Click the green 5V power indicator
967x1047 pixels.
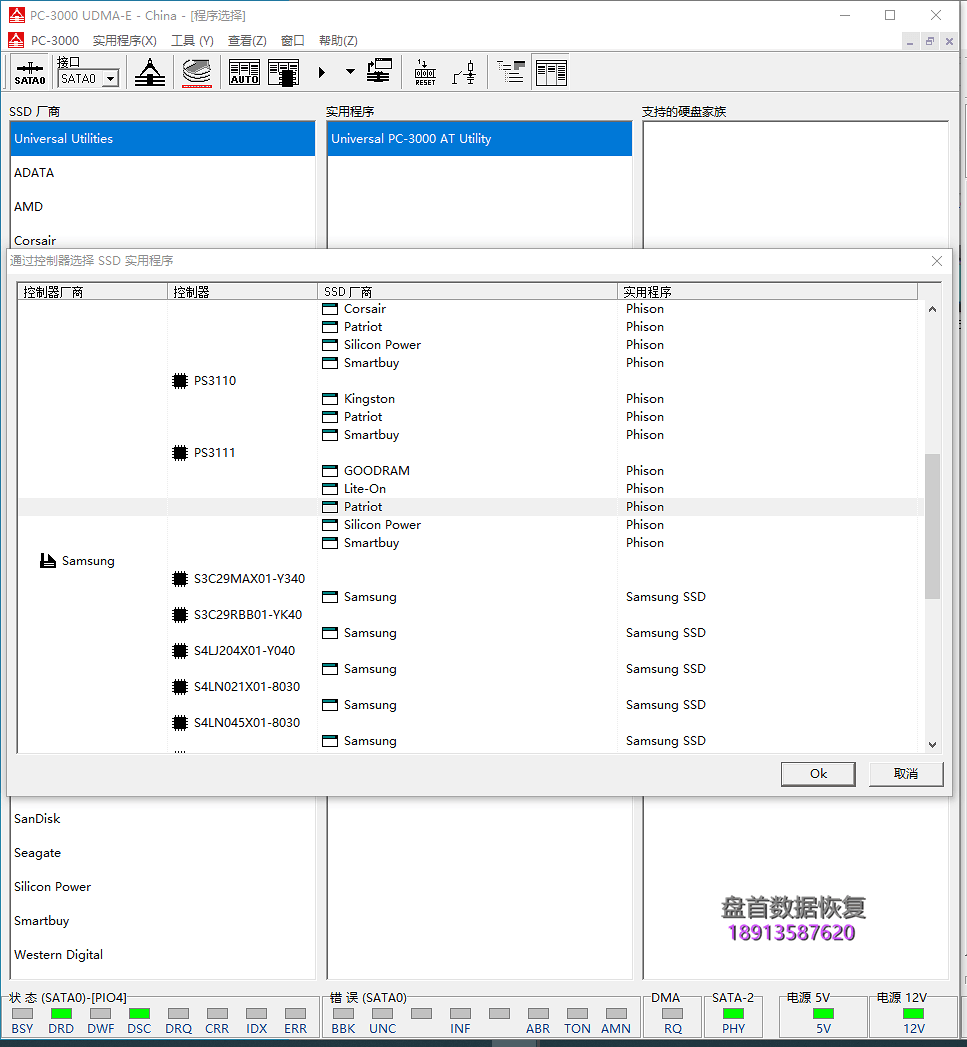click(x=823, y=1014)
